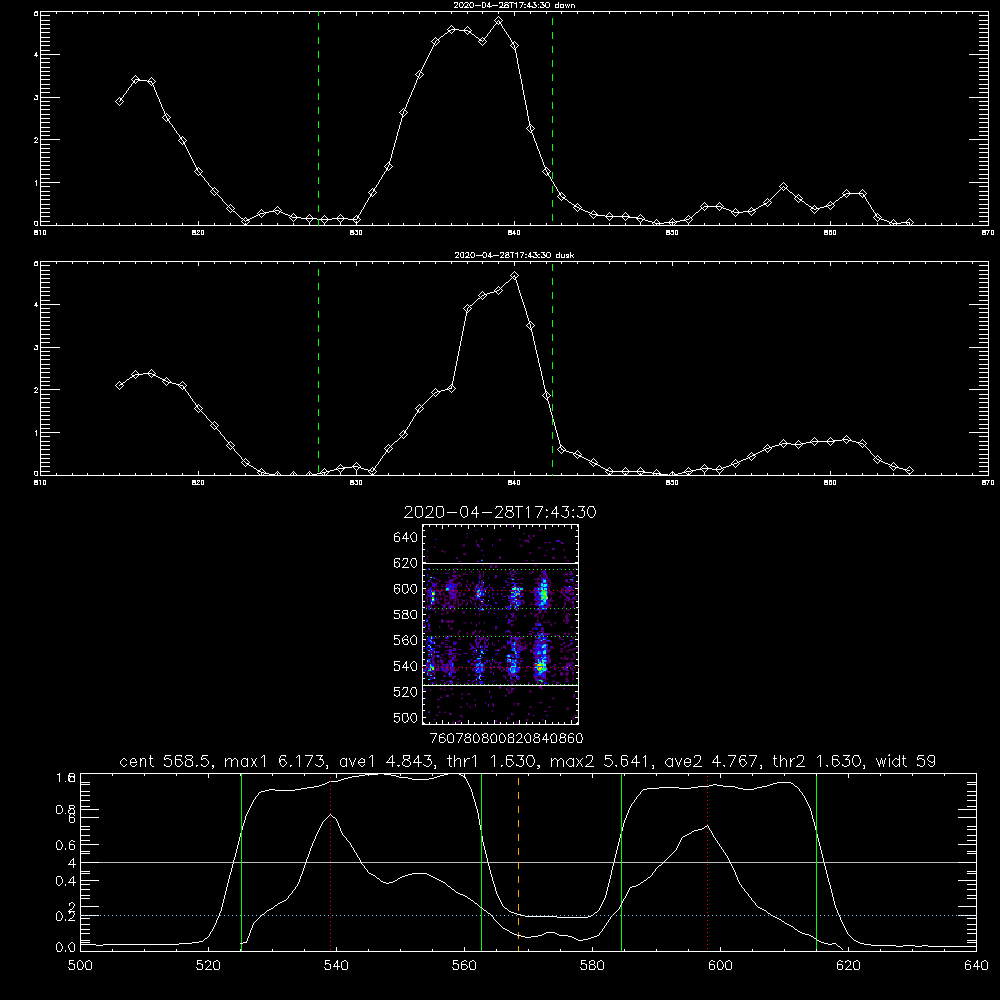Click the '620' y-axis label beside the spectral image
The height and width of the screenshot is (1000, 1000).
(x=405, y=563)
